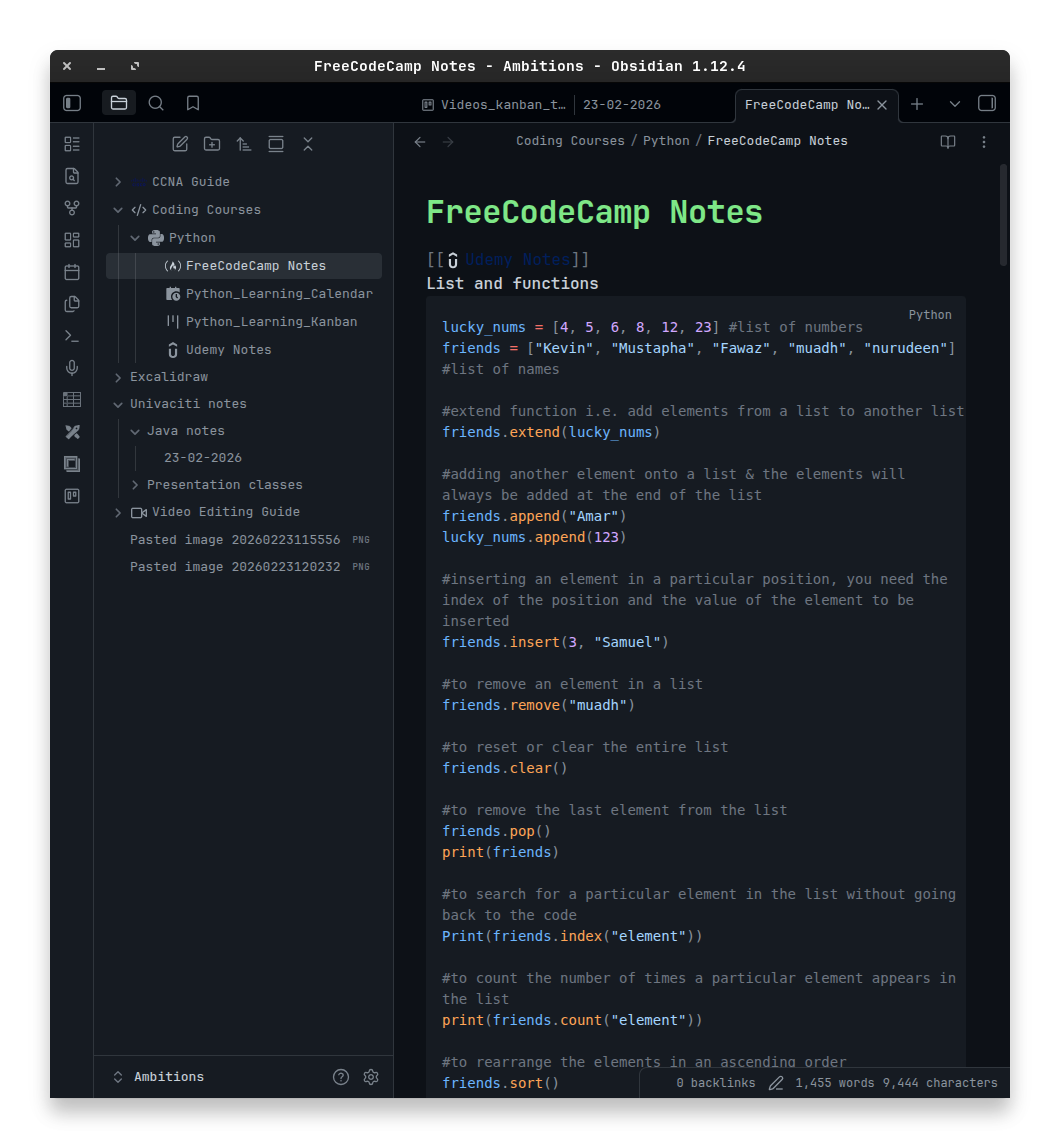
Task: Toggle the left sidebar with the panel icon
Action: pos(71,102)
